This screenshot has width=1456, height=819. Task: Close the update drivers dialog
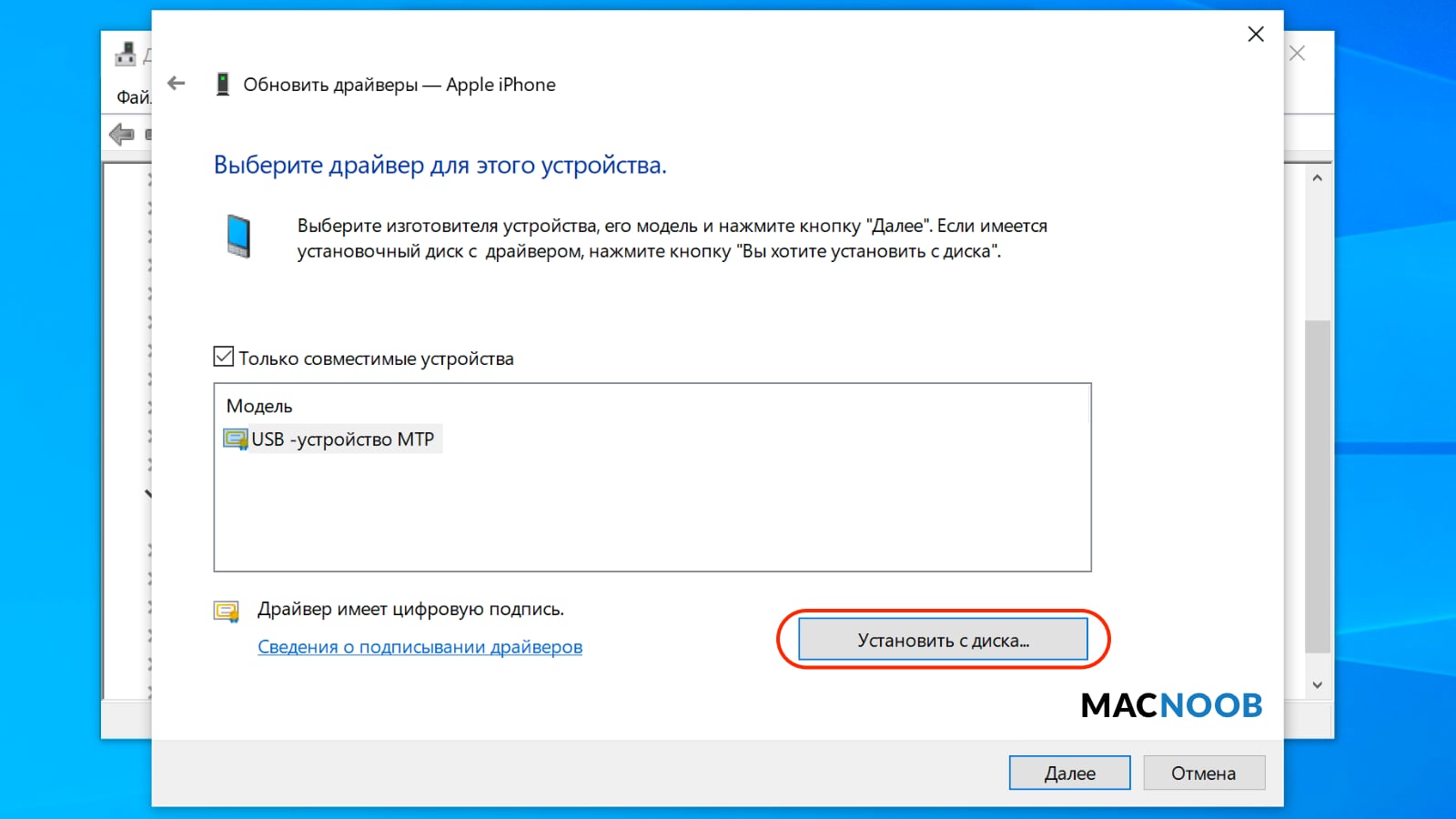click(x=1256, y=35)
